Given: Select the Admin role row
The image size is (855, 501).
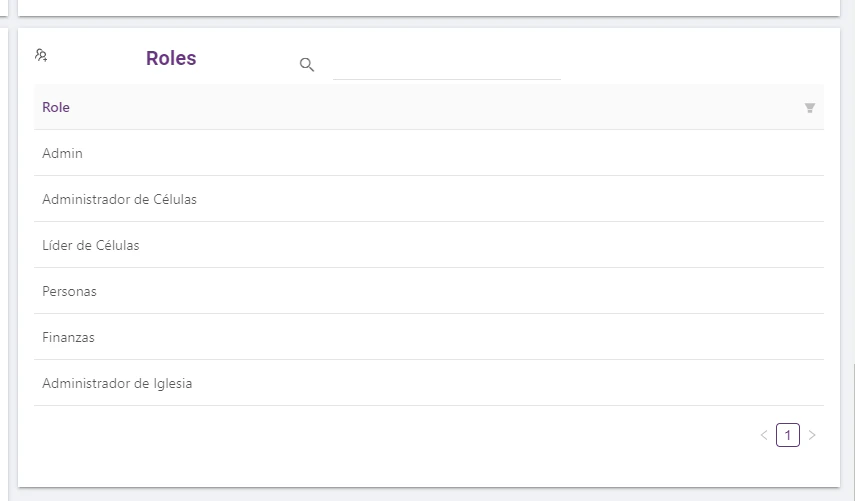Looking at the screenshot, I should click(x=429, y=153).
